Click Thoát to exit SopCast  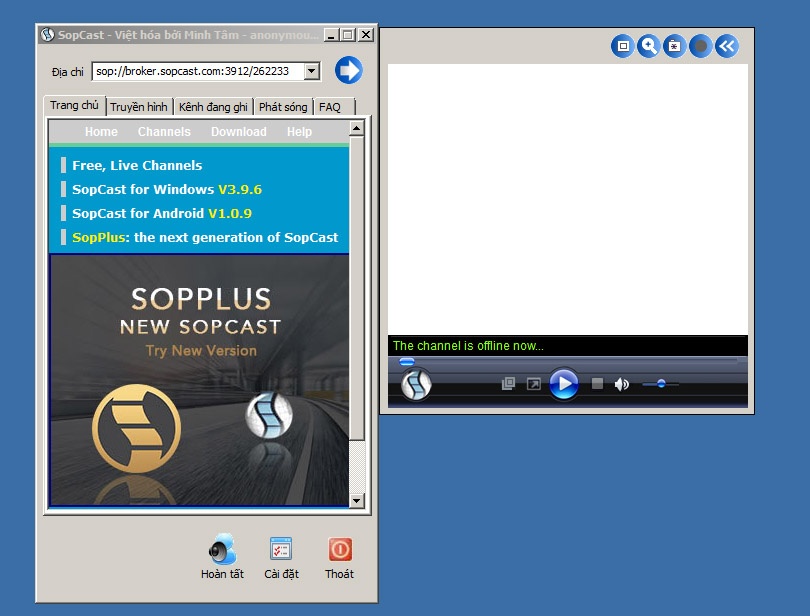click(x=339, y=557)
